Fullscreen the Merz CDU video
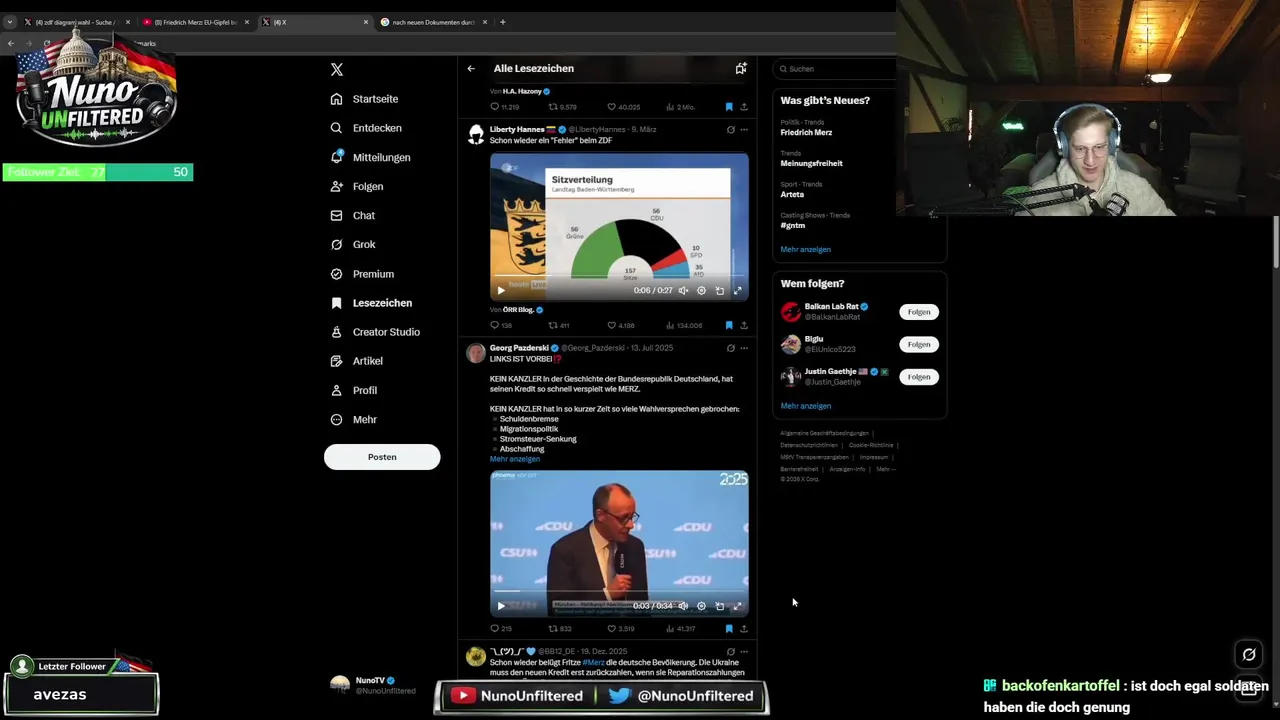 pyautogui.click(x=738, y=606)
